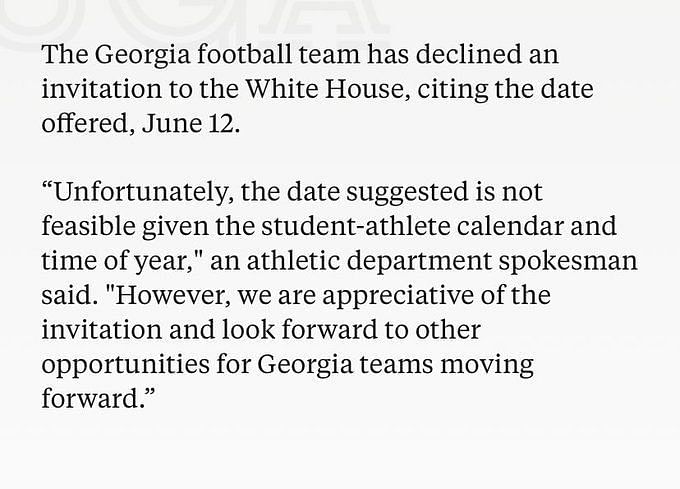Click the word "appreciative"
The image size is (680, 489).
pyautogui.click(x=398, y=296)
